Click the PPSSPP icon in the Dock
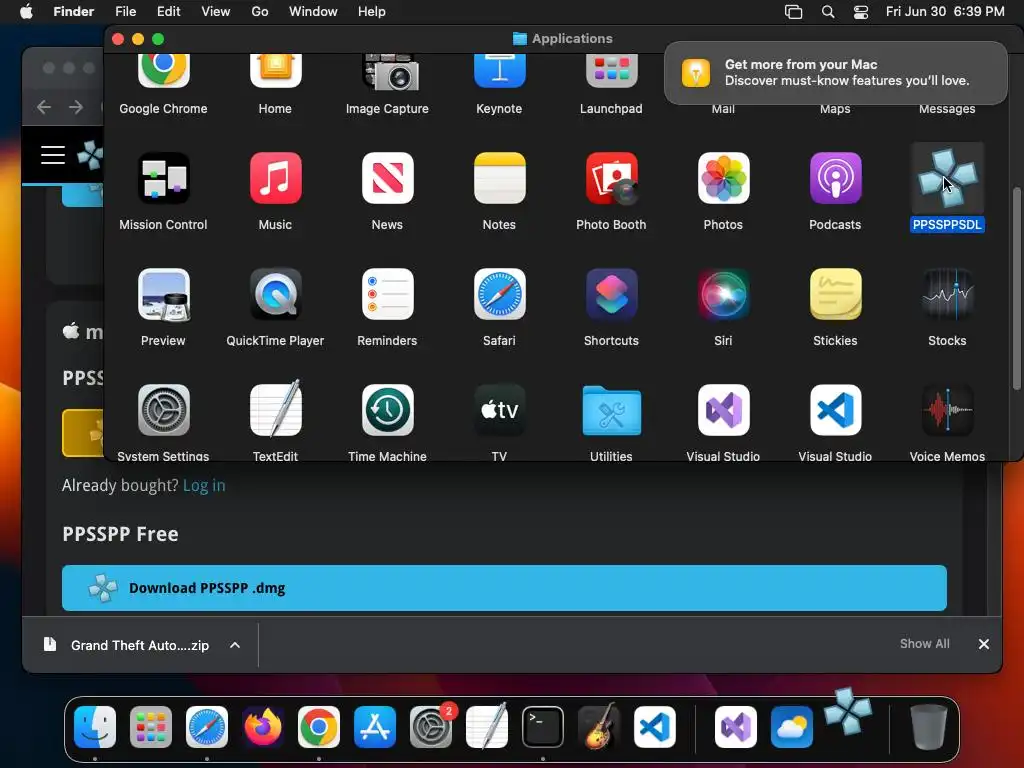This screenshot has height=768, width=1024. [x=848, y=711]
